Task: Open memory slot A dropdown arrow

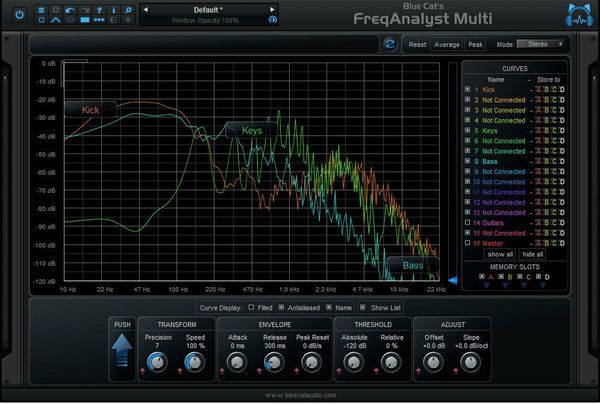Action: pos(486,285)
